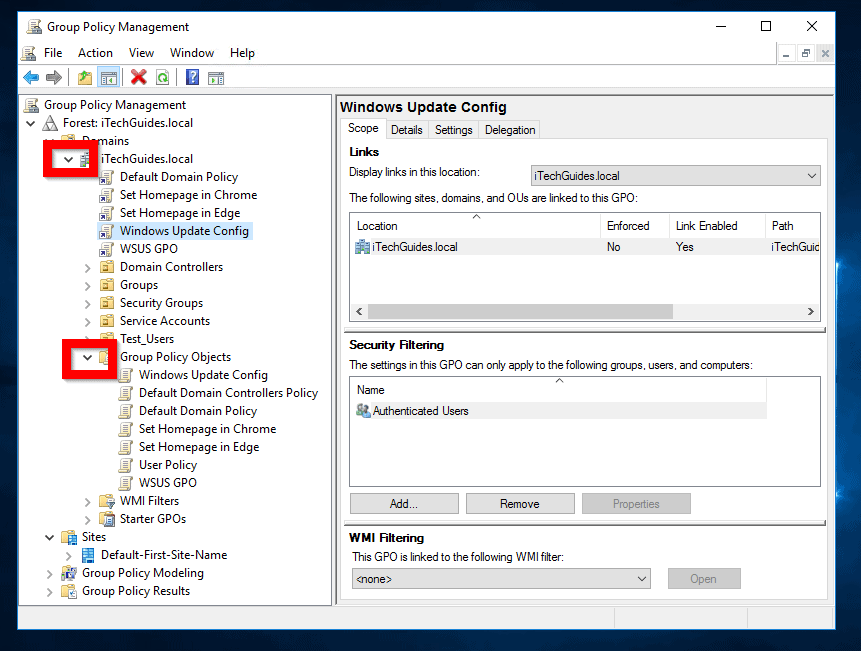Click the Group Policy Modeling icon
The width and height of the screenshot is (861, 651).
[69, 574]
